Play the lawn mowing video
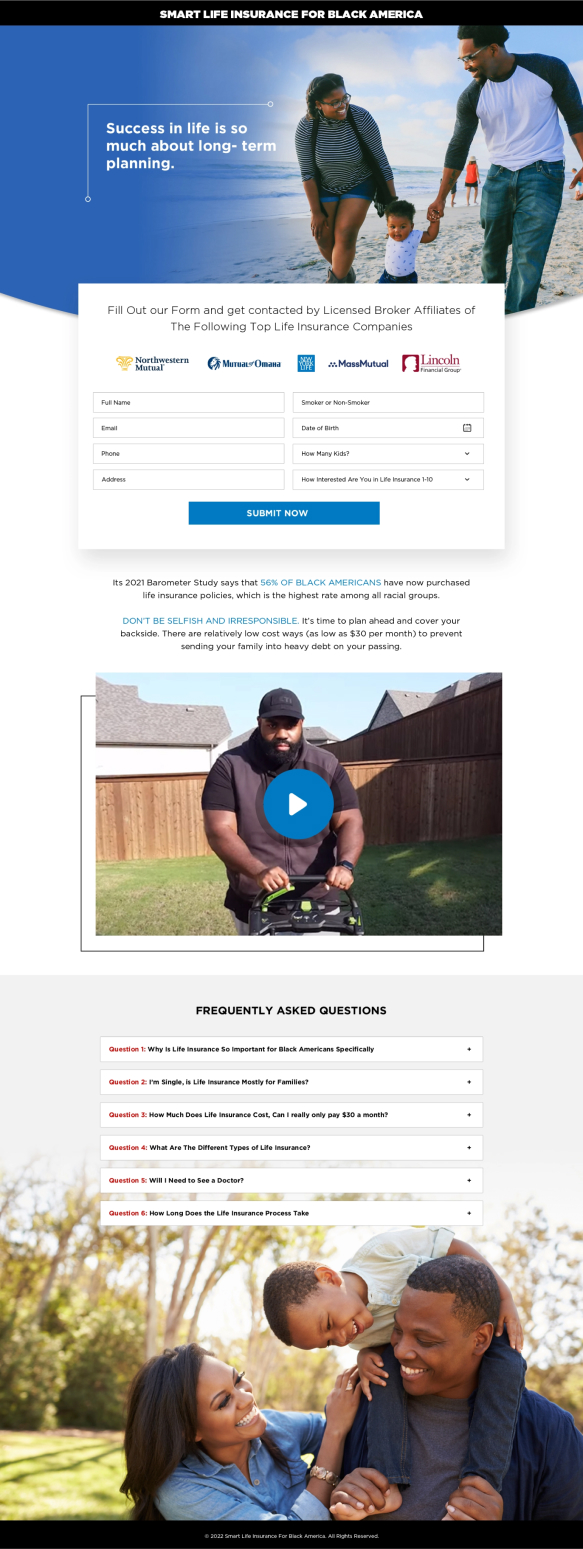This screenshot has width=583, height=1549. (x=298, y=803)
